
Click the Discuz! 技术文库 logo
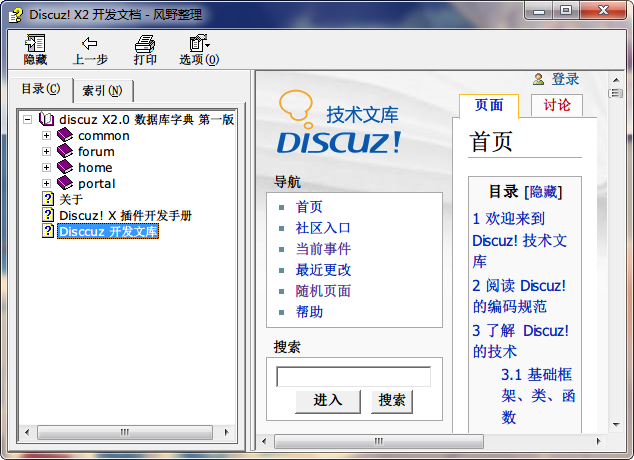[339, 123]
